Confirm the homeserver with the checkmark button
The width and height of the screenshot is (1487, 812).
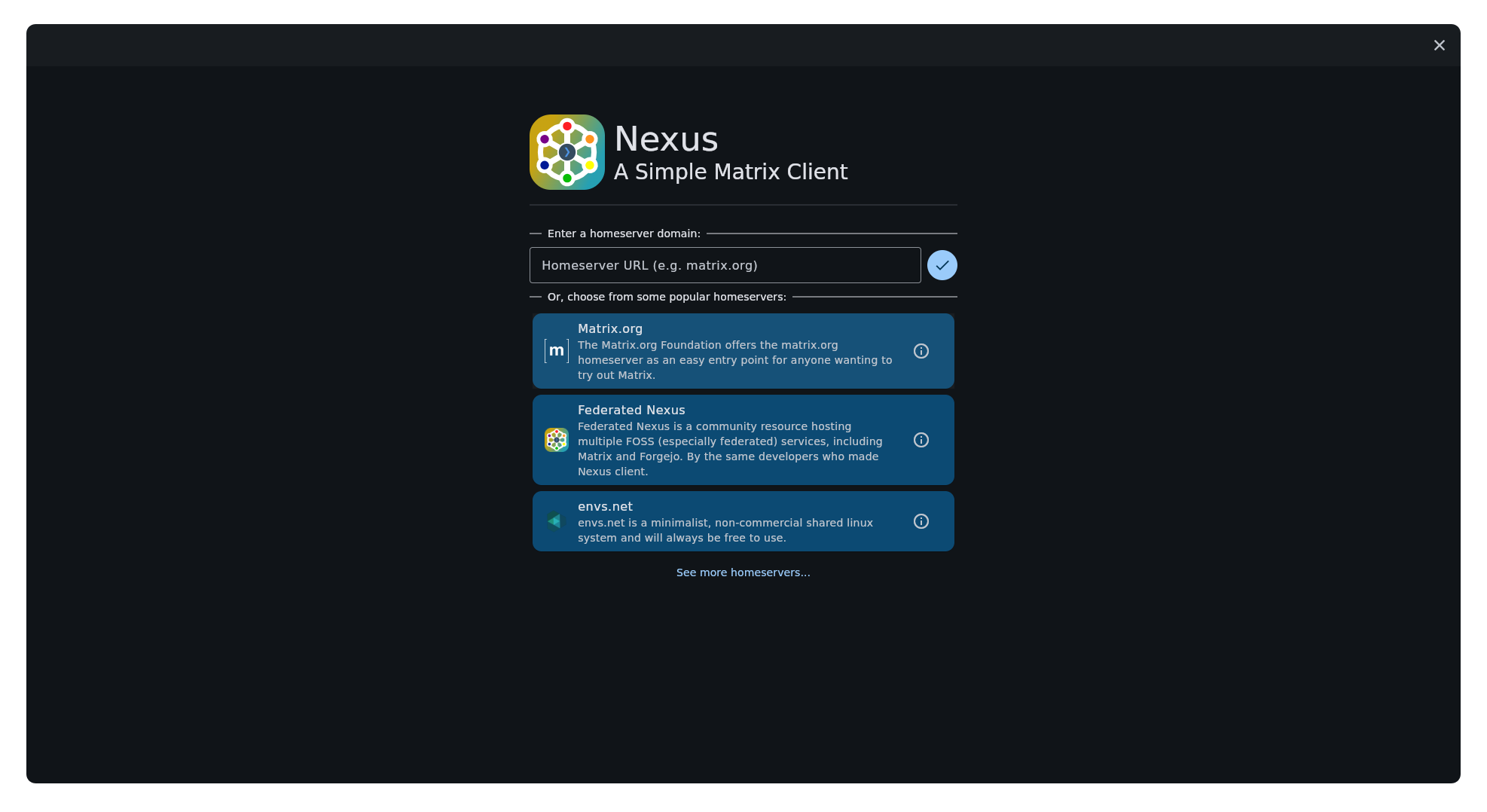(x=942, y=265)
